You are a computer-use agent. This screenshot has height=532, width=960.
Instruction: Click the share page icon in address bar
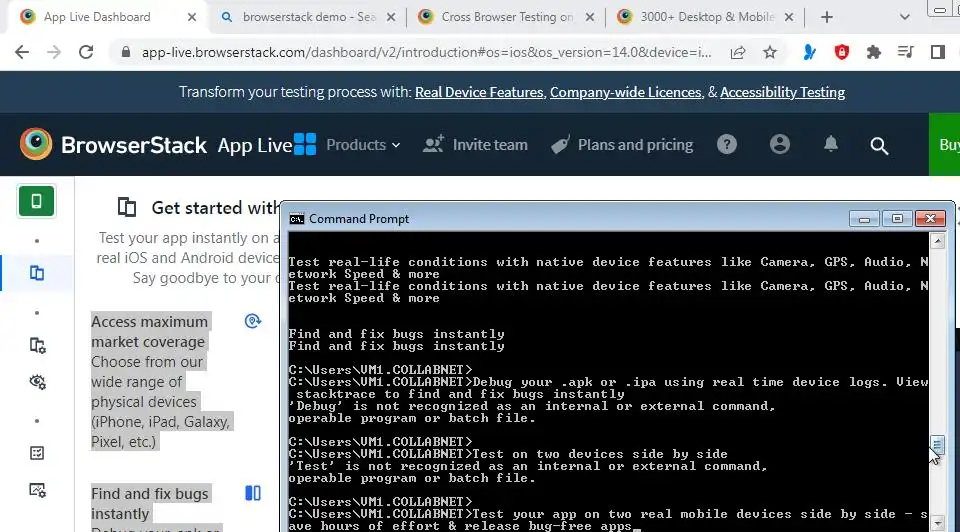pyautogui.click(x=738, y=53)
